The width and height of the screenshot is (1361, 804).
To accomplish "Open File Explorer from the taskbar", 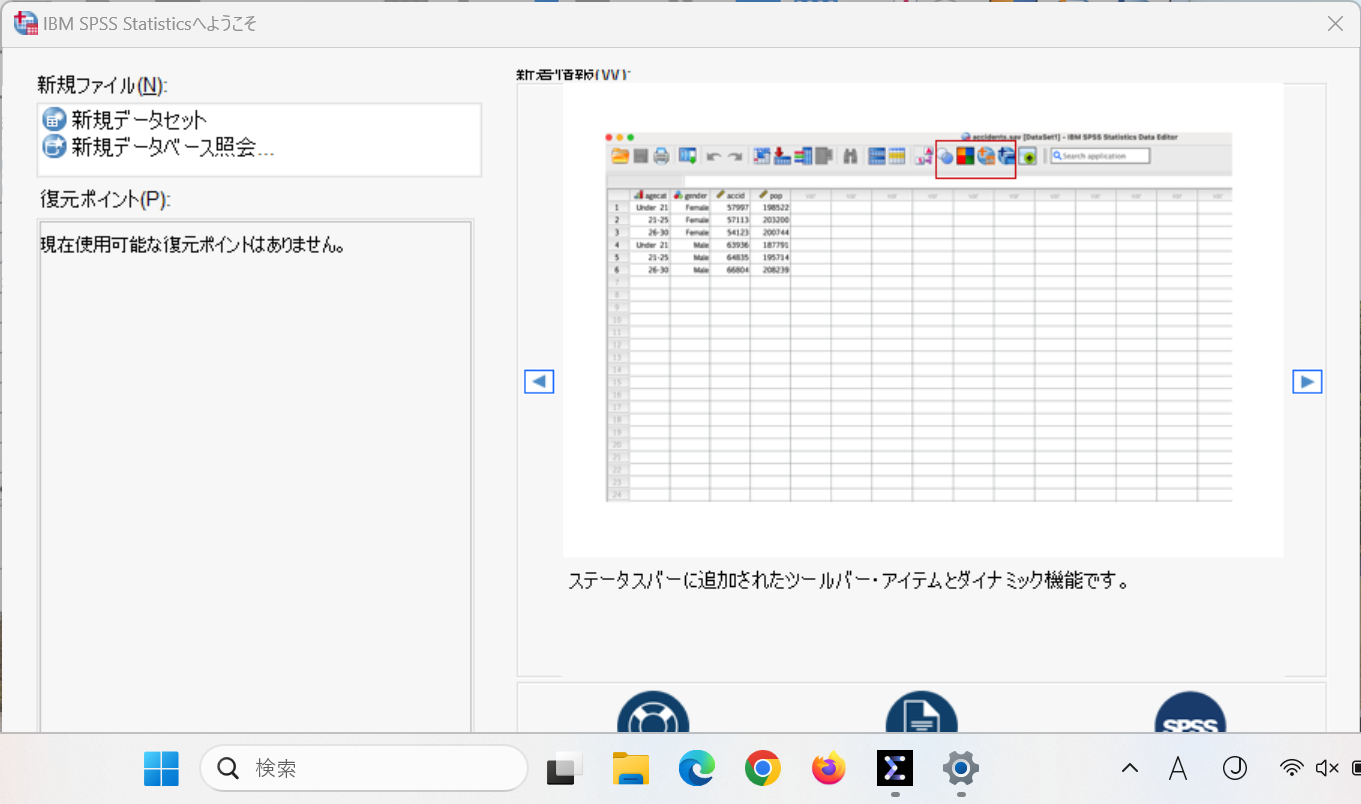I will (x=631, y=769).
